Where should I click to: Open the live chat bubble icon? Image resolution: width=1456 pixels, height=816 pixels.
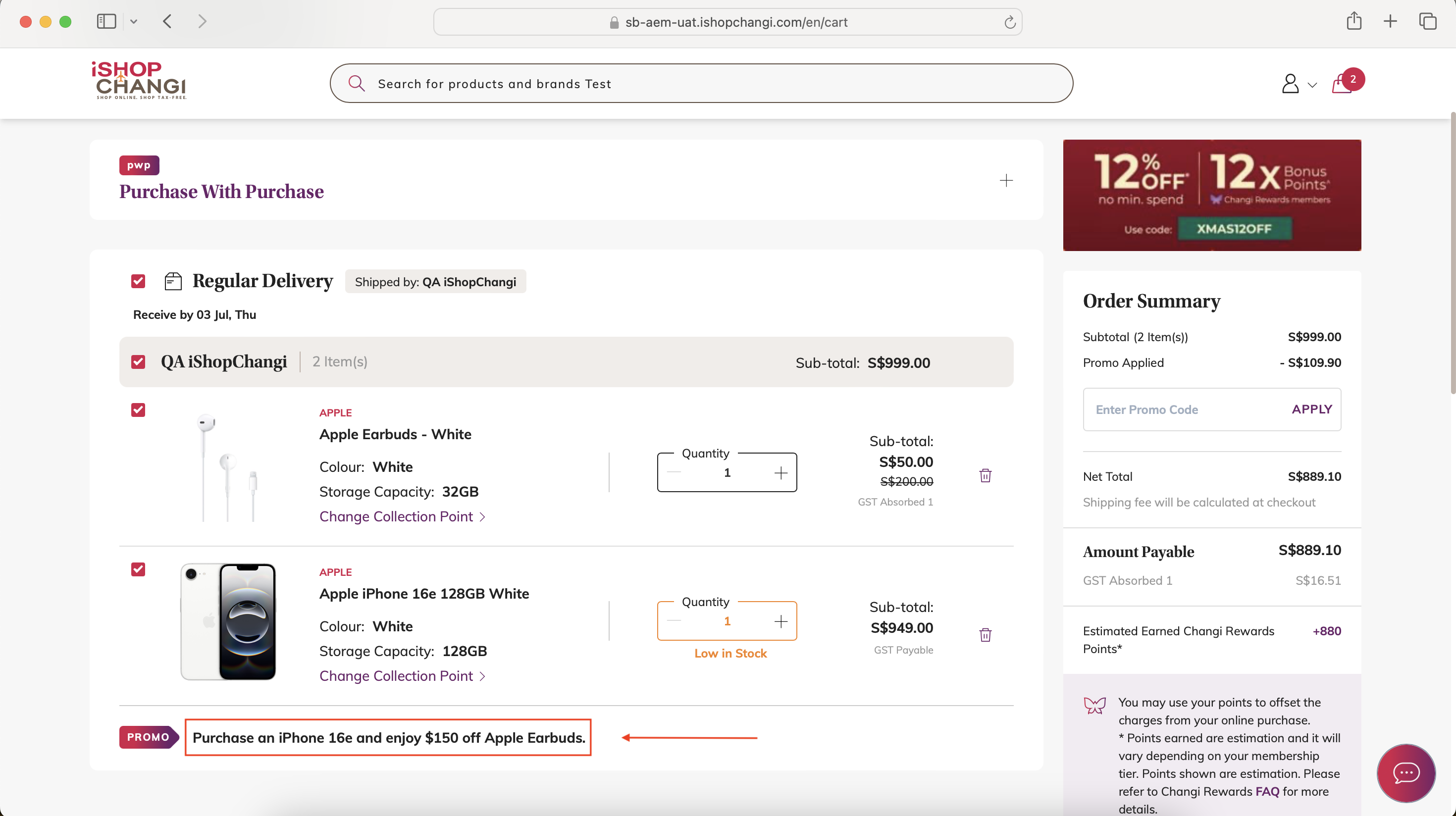(x=1405, y=772)
